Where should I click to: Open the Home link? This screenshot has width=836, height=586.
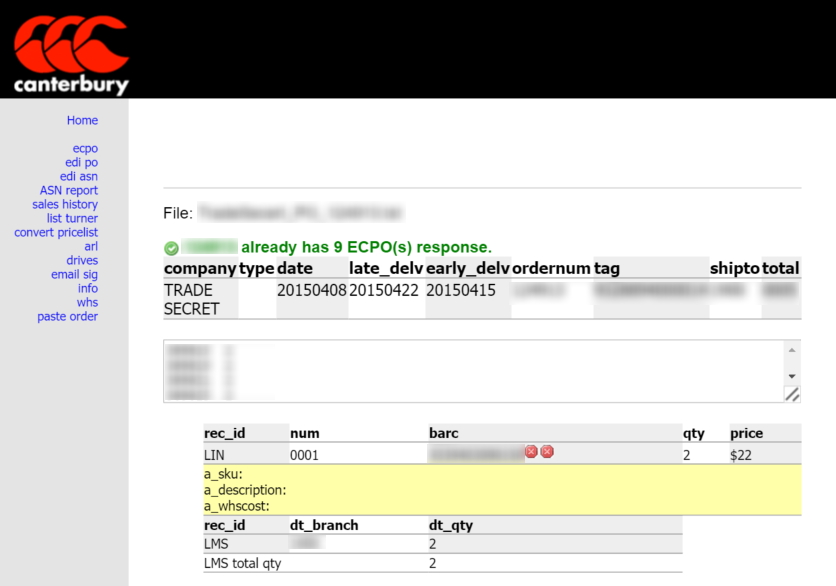pyautogui.click(x=82, y=121)
